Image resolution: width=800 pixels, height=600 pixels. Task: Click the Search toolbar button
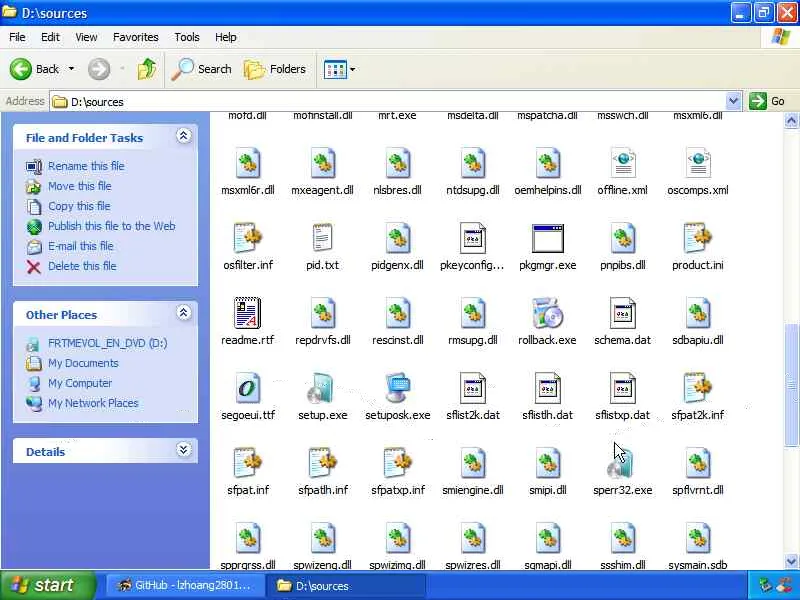click(202, 69)
